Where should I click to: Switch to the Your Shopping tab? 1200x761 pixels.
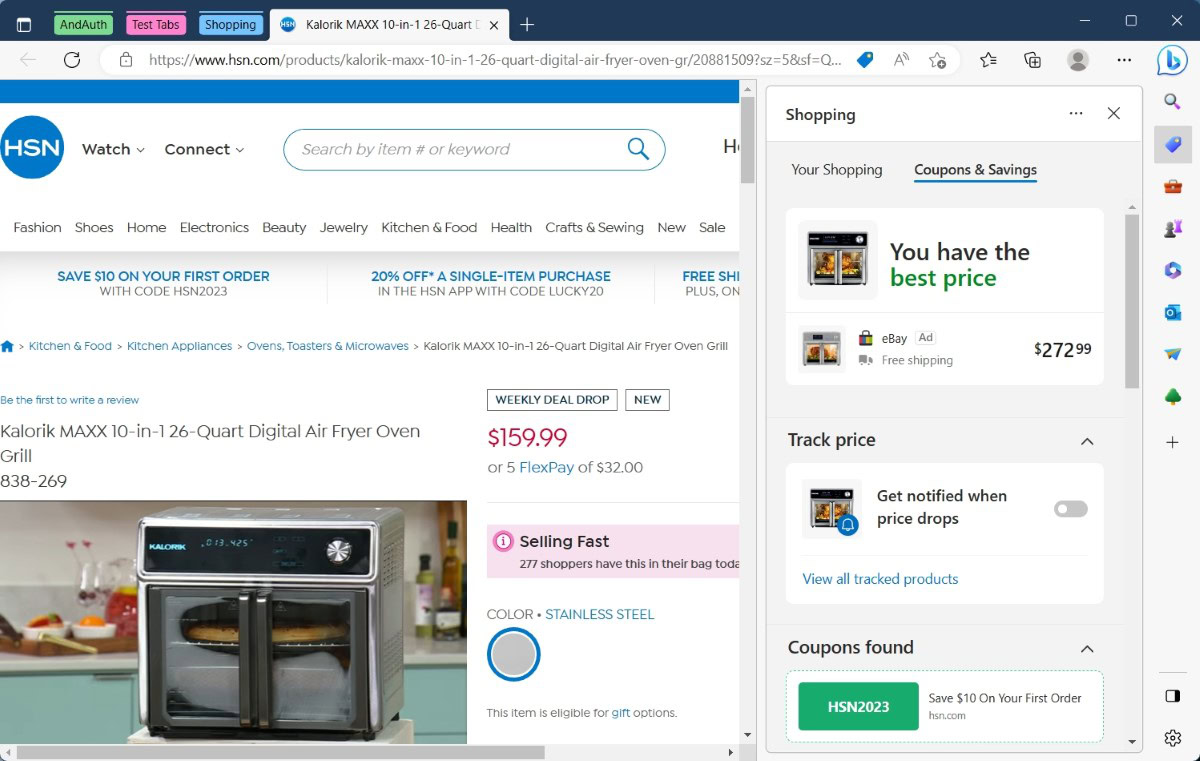point(836,170)
